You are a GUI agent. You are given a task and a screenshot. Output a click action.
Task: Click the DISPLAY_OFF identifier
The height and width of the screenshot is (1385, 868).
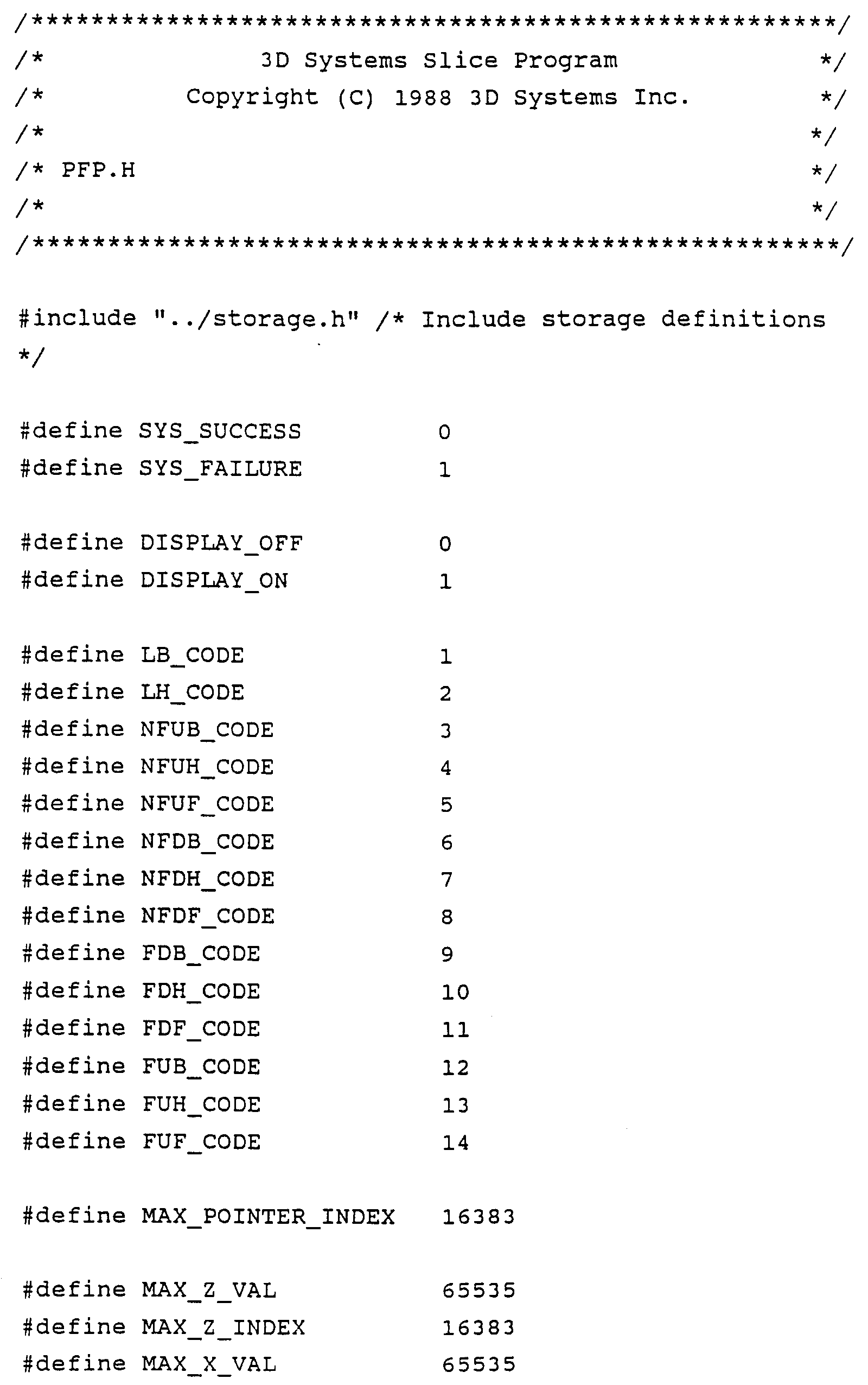[221, 543]
